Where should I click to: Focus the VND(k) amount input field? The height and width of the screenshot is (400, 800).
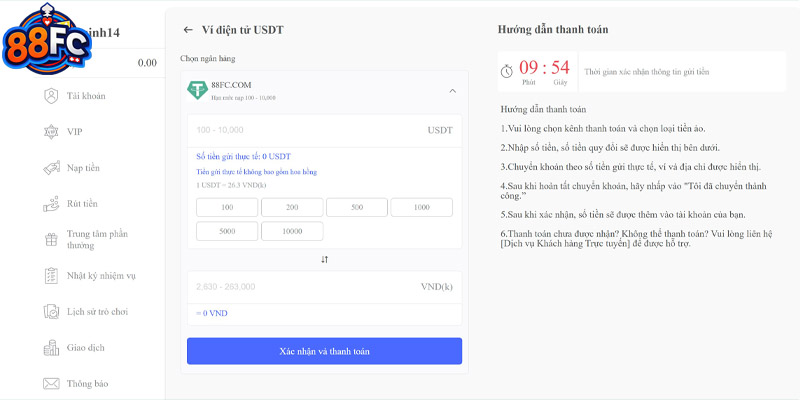coord(324,287)
